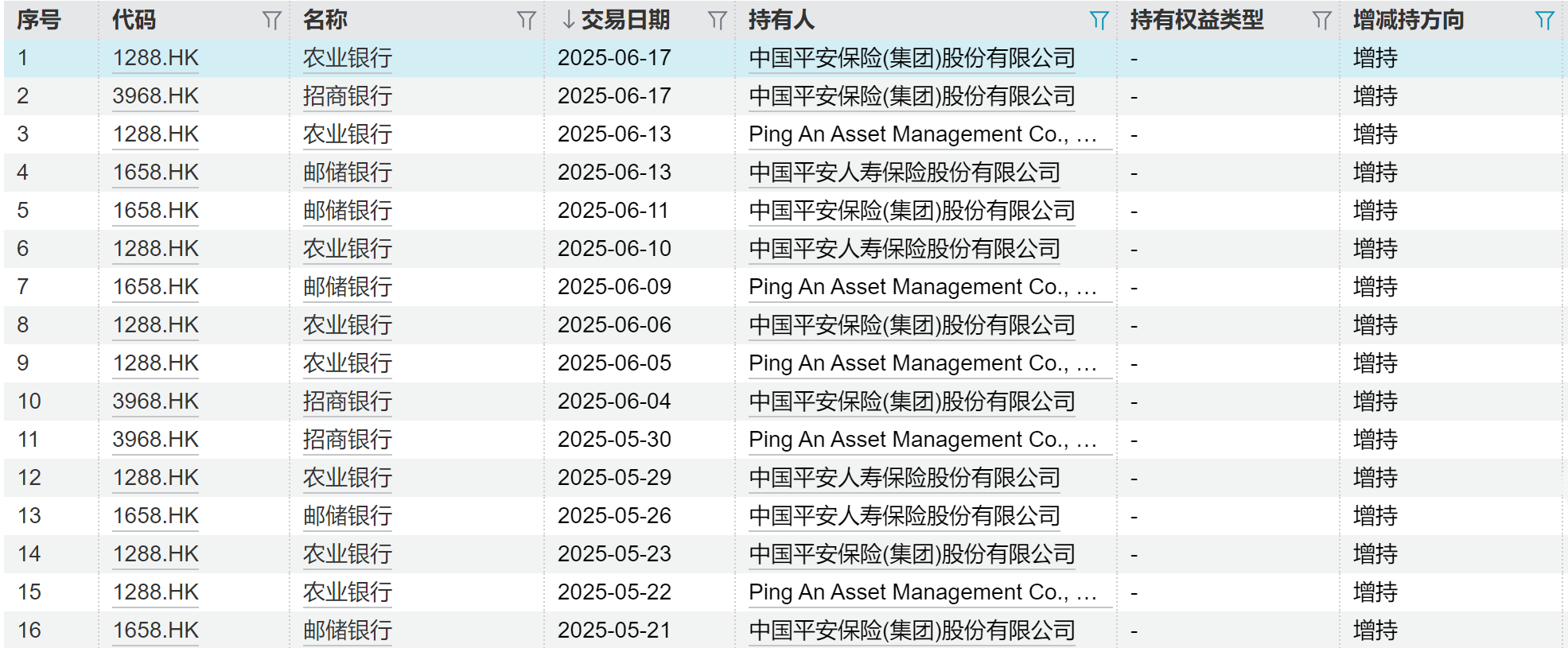Open 1288.HK code link in row 6

(156, 249)
